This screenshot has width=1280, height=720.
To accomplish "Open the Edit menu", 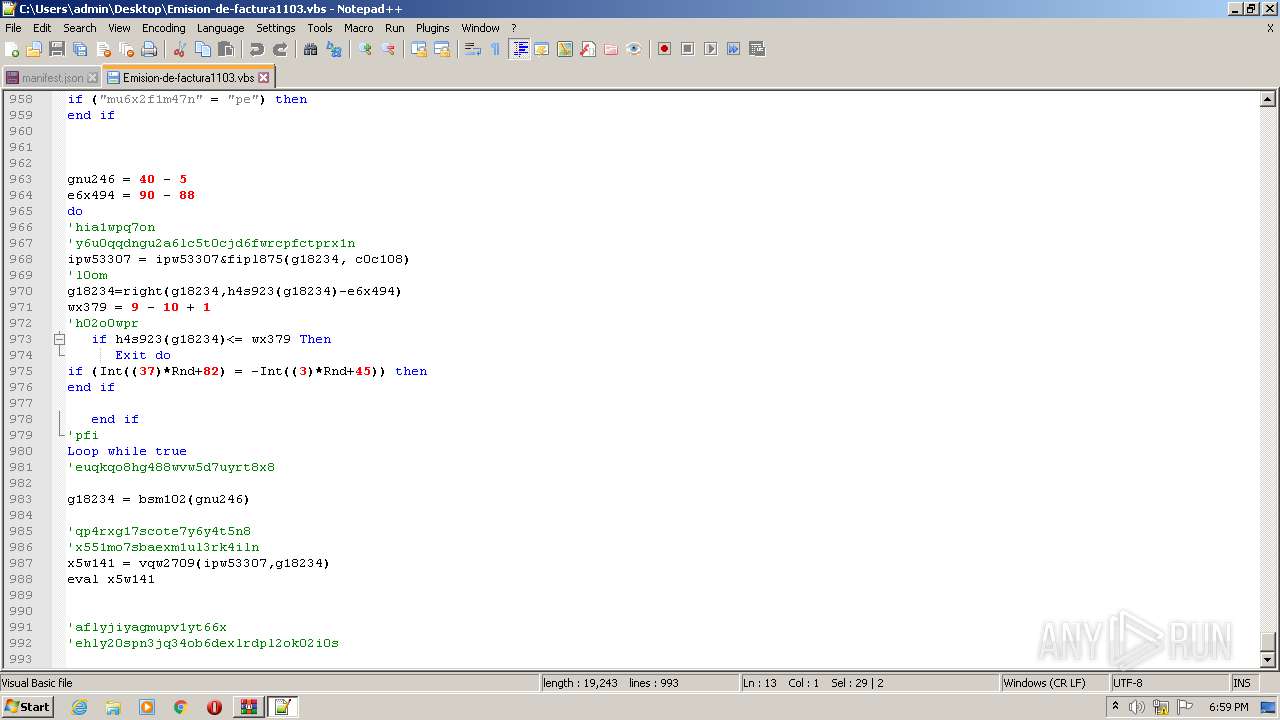I will point(42,28).
